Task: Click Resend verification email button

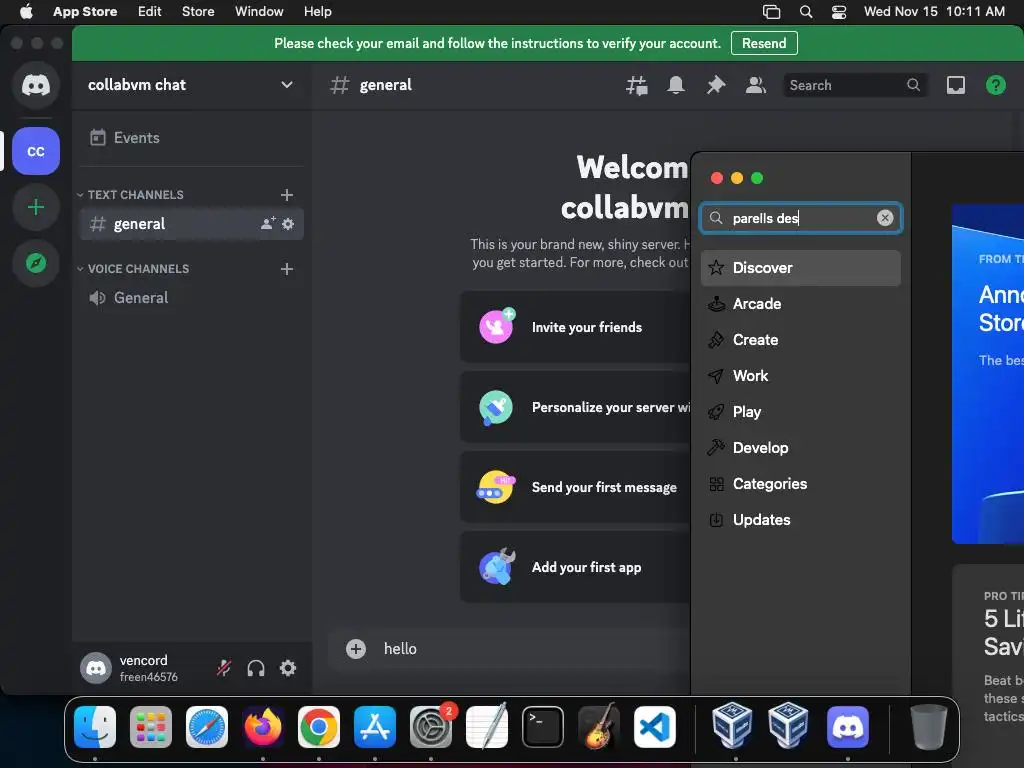Action: tap(764, 43)
